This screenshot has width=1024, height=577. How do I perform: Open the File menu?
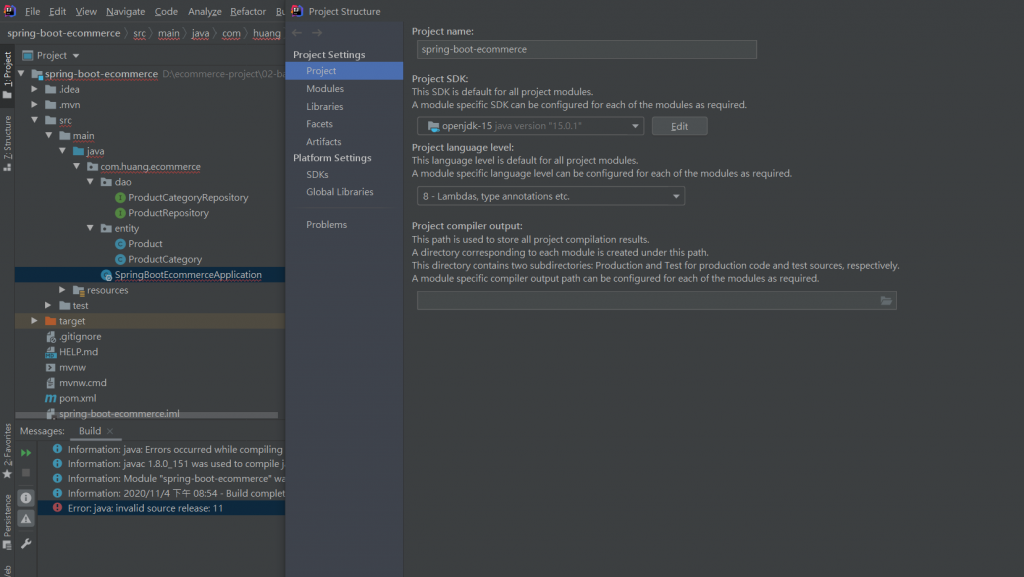[32, 11]
